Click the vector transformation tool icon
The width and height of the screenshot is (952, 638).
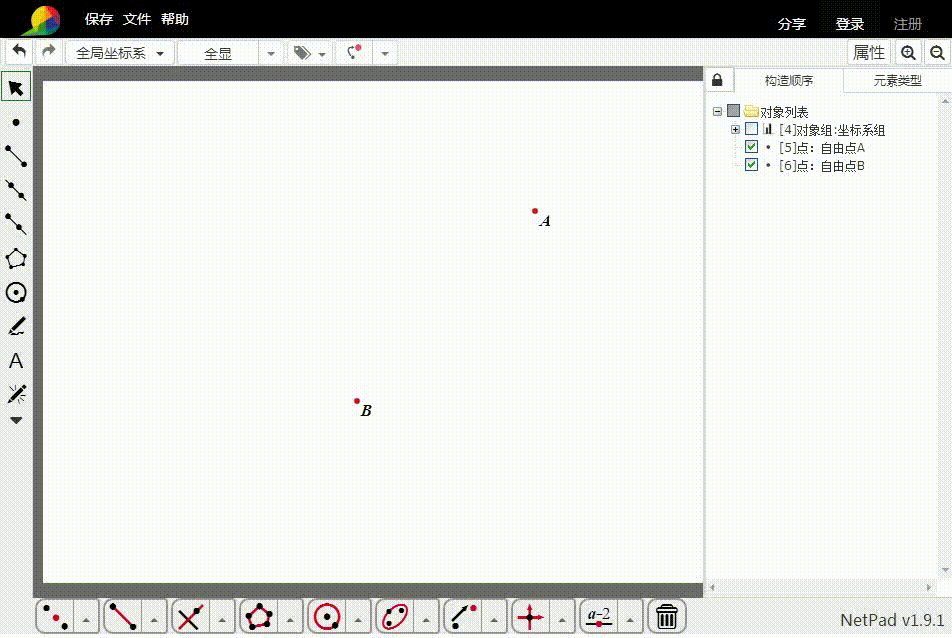coord(463,617)
